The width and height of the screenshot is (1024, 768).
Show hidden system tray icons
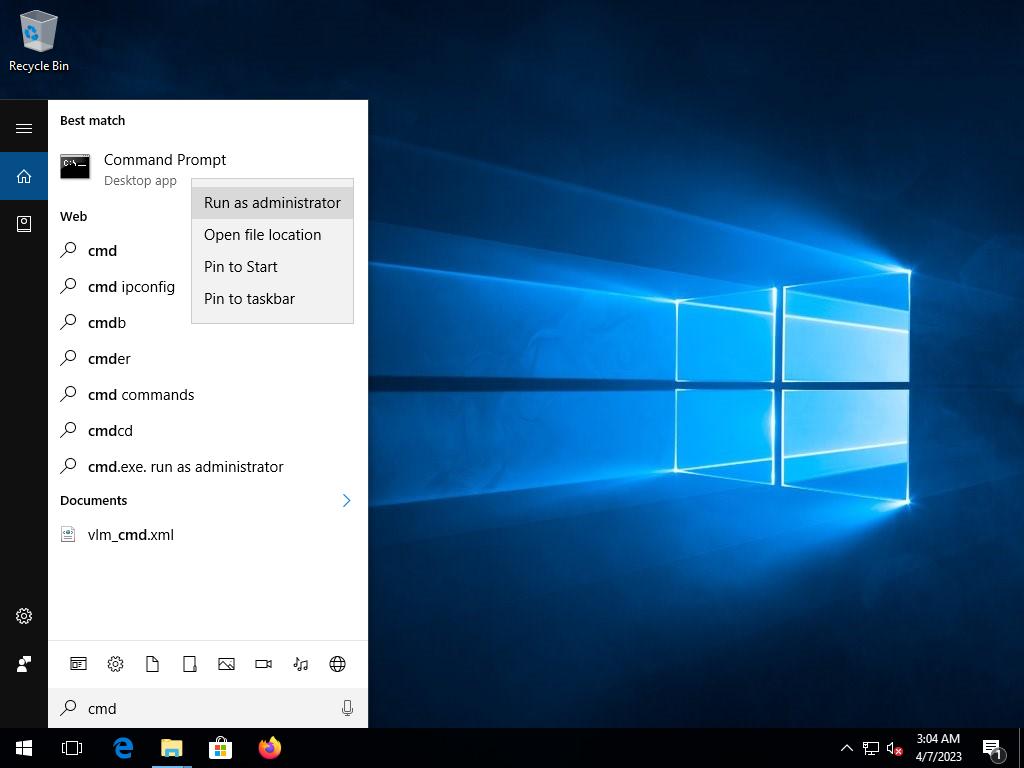[x=846, y=748]
